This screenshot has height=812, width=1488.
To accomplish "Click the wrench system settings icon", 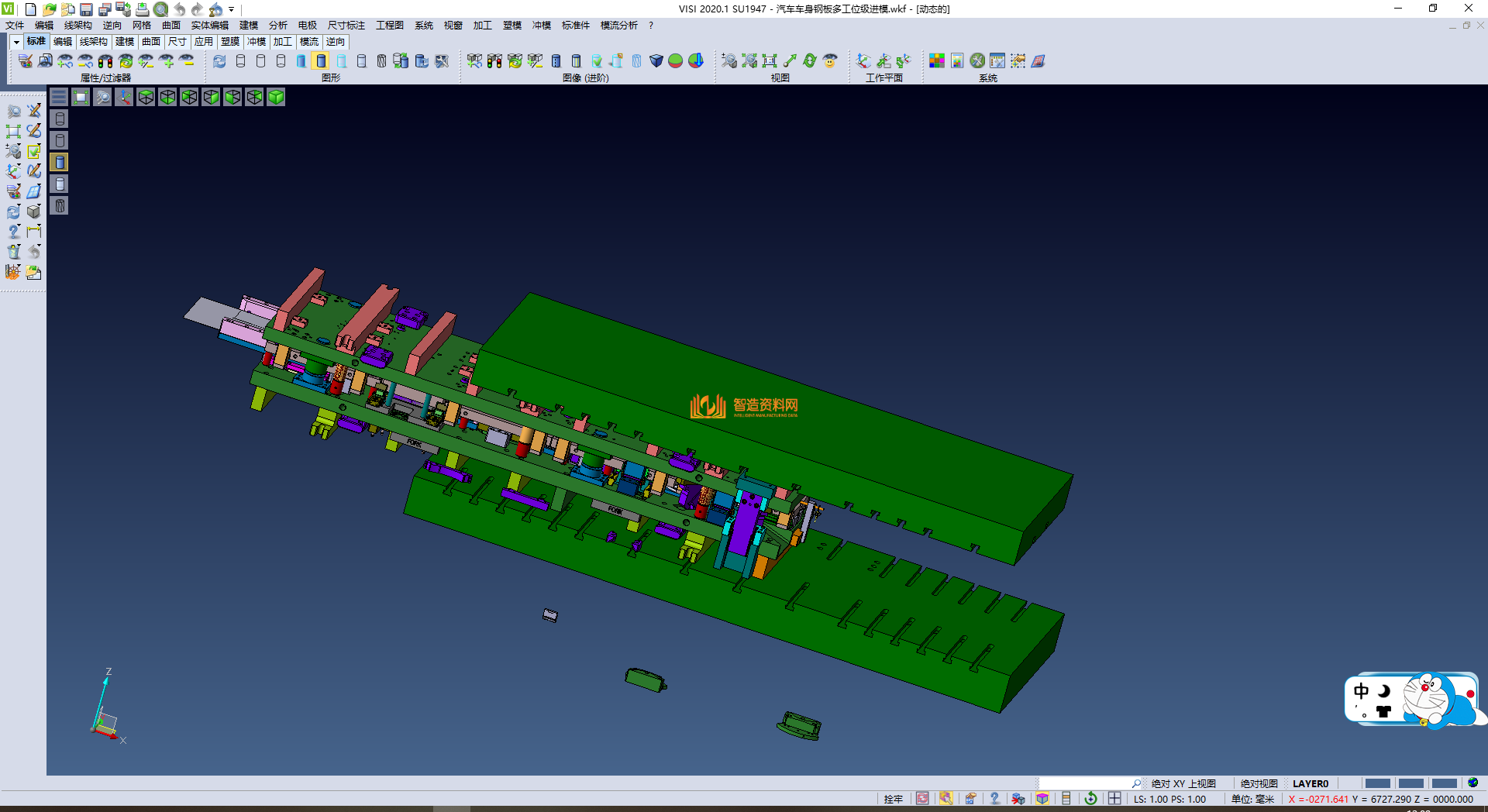I will [977, 61].
